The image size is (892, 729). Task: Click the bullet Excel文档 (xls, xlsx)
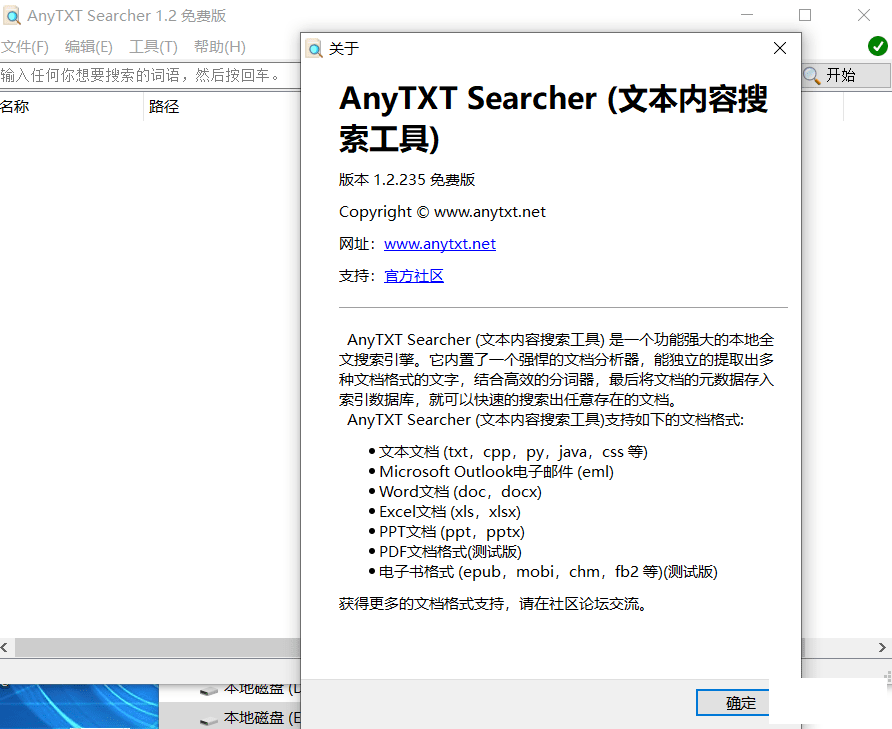click(x=444, y=512)
